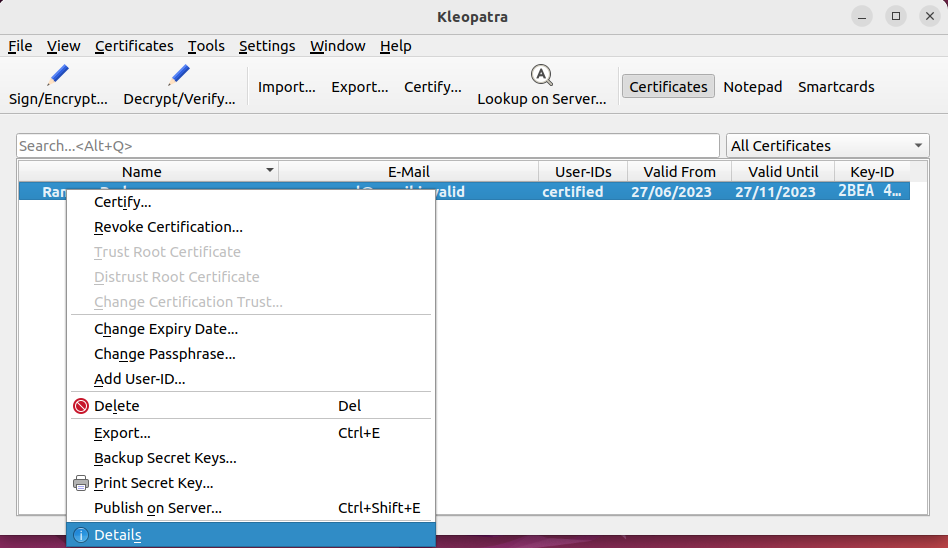Click the search certificates field
Image resolution: width=948 pixels, height=548 pixels.
[x=368, y=146]
